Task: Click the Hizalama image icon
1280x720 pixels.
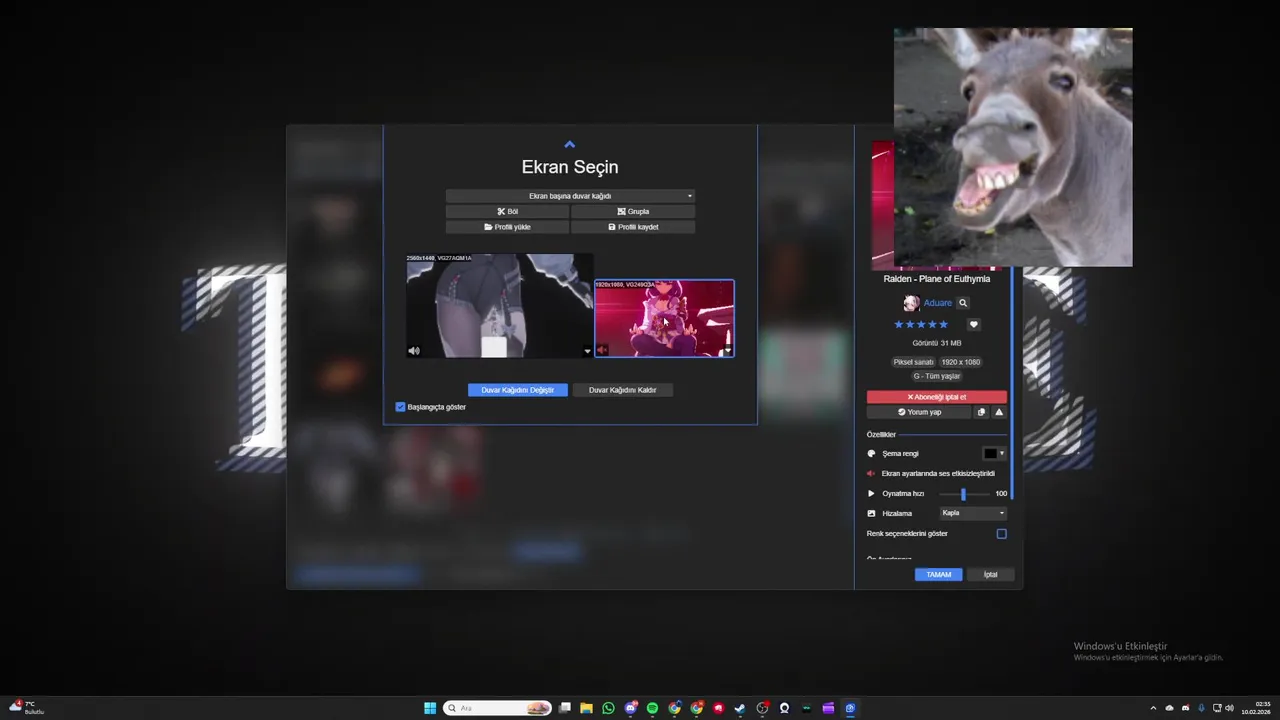Action: point(871,513)
